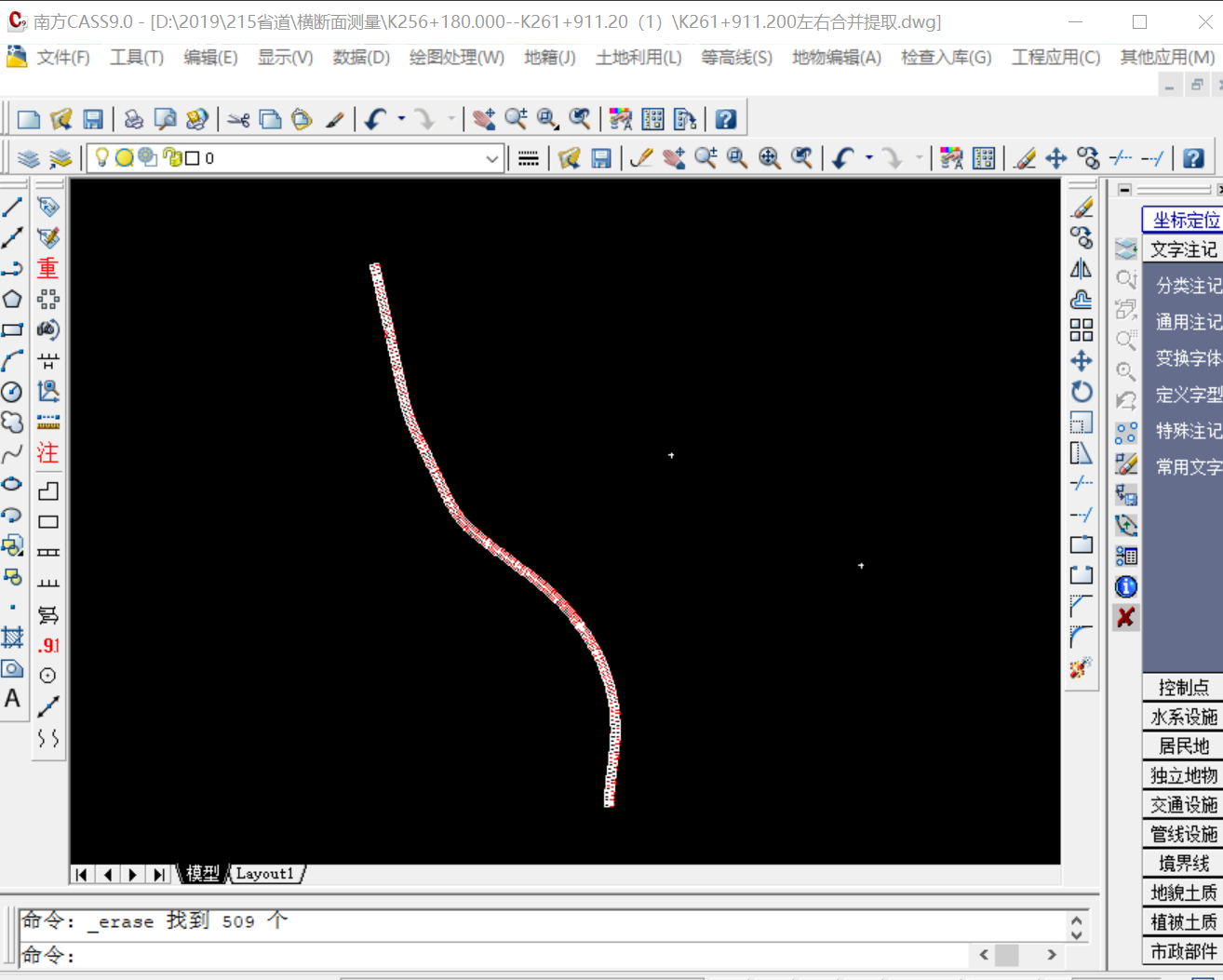Create a new drawing file

coord(29,119)
